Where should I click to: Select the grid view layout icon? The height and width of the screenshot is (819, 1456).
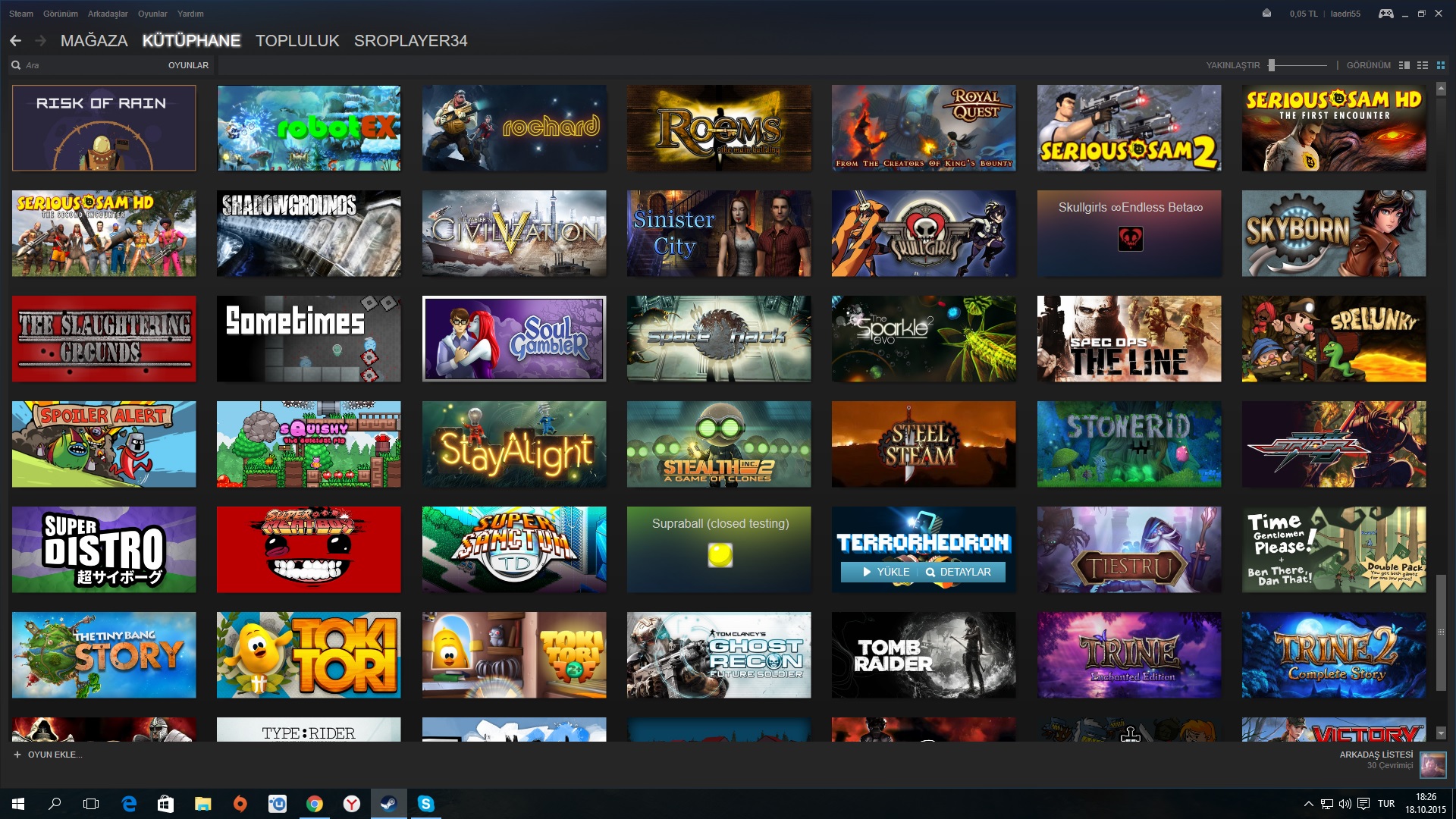coord(1441,65)
